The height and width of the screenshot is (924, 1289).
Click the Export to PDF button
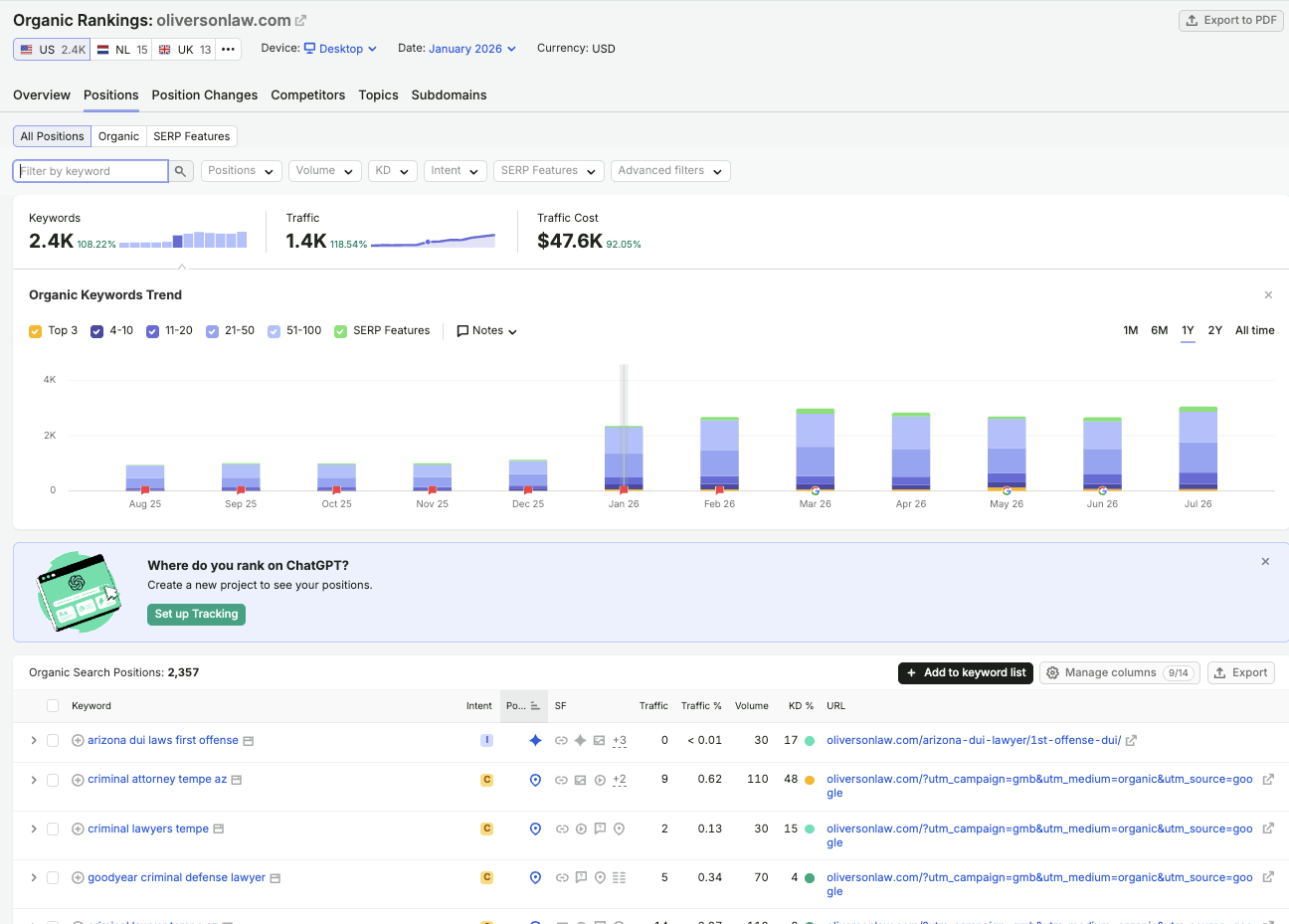[1230, 20]
